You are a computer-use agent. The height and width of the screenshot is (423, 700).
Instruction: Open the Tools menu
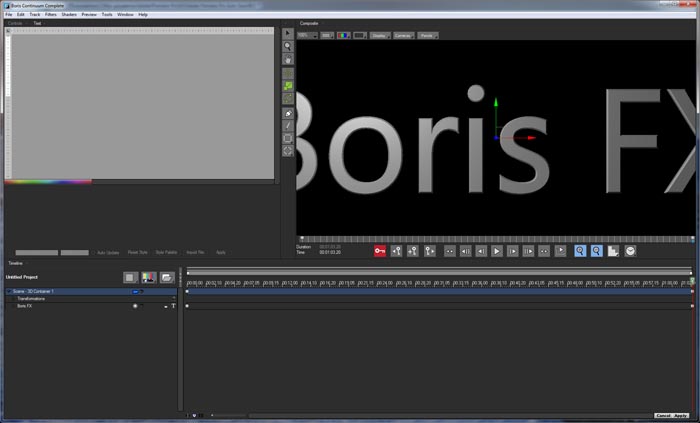(107, 15)
